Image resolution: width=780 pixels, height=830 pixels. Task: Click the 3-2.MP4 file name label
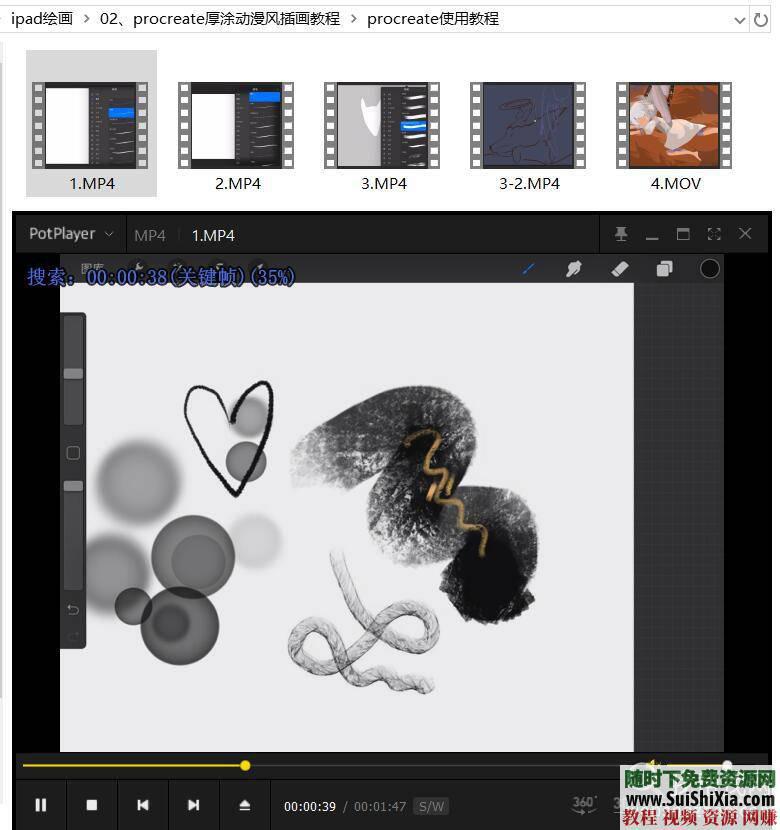[530, 184]
